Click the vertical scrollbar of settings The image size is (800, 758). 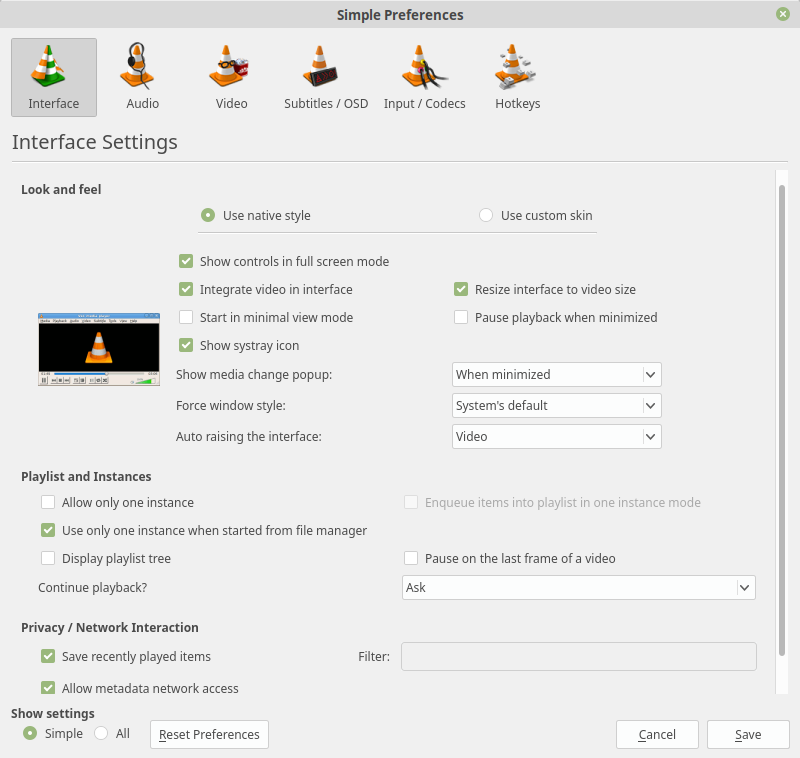(781, 400)
